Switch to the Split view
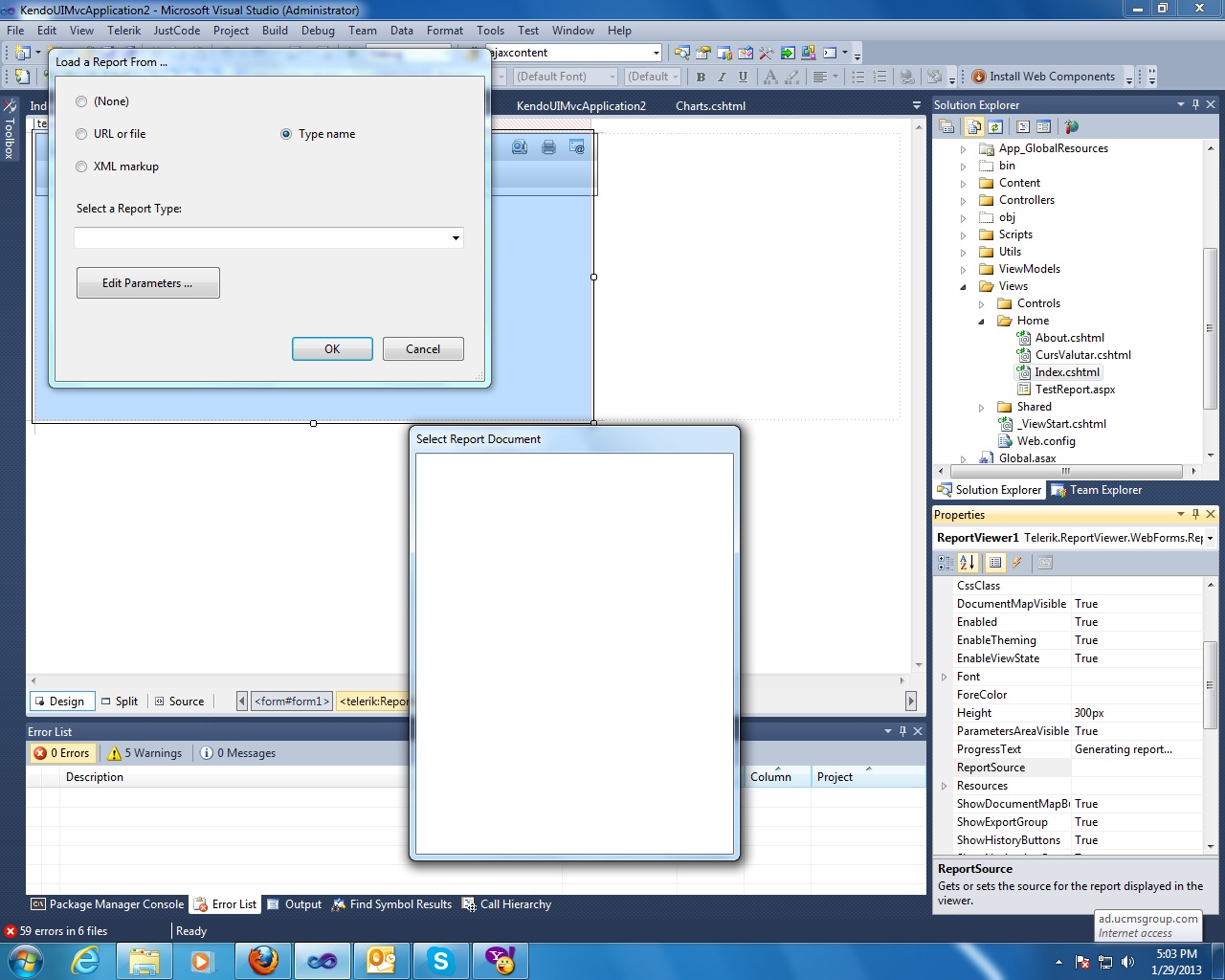Viewport: 1225px width, 980px height. click(x=120, y=702)
